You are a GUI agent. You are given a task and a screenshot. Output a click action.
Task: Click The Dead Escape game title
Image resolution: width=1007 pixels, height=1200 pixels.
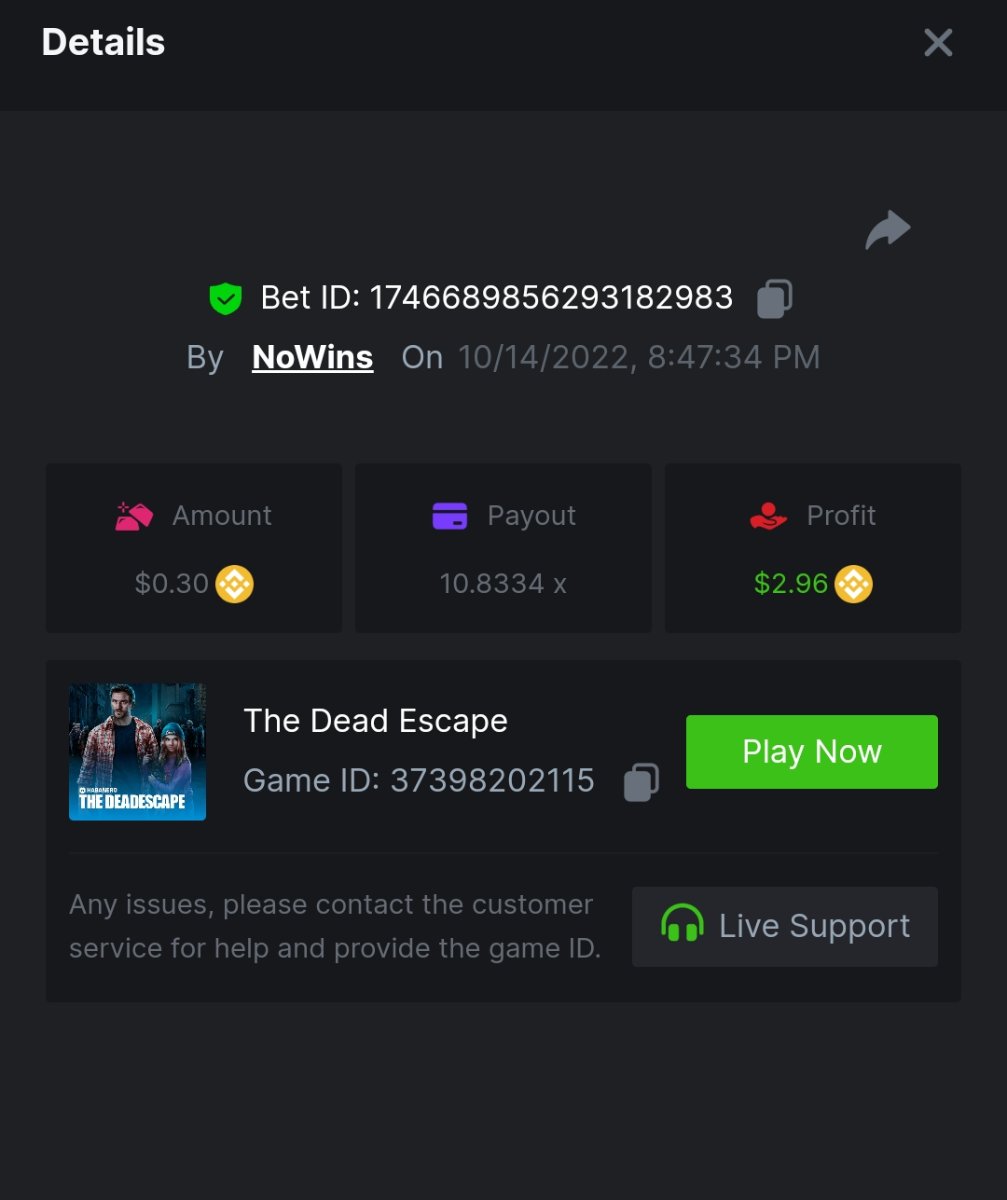(x=375, y=721)
